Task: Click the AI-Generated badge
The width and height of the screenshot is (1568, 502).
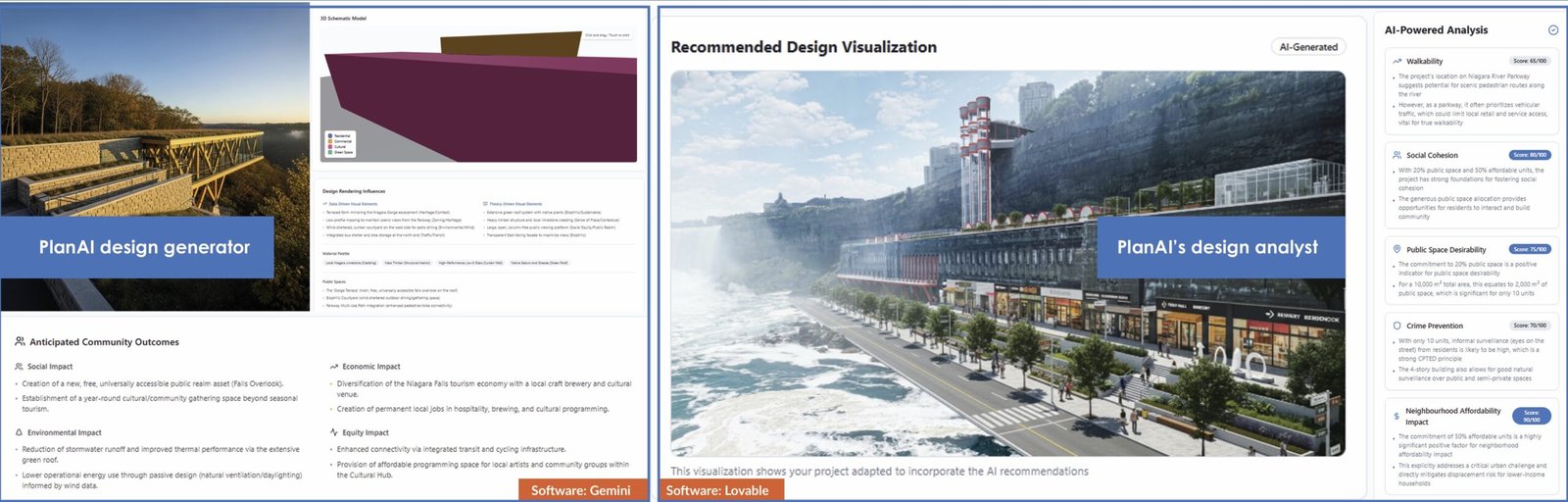Action: pyautogui.click(x=1307, y=47)
